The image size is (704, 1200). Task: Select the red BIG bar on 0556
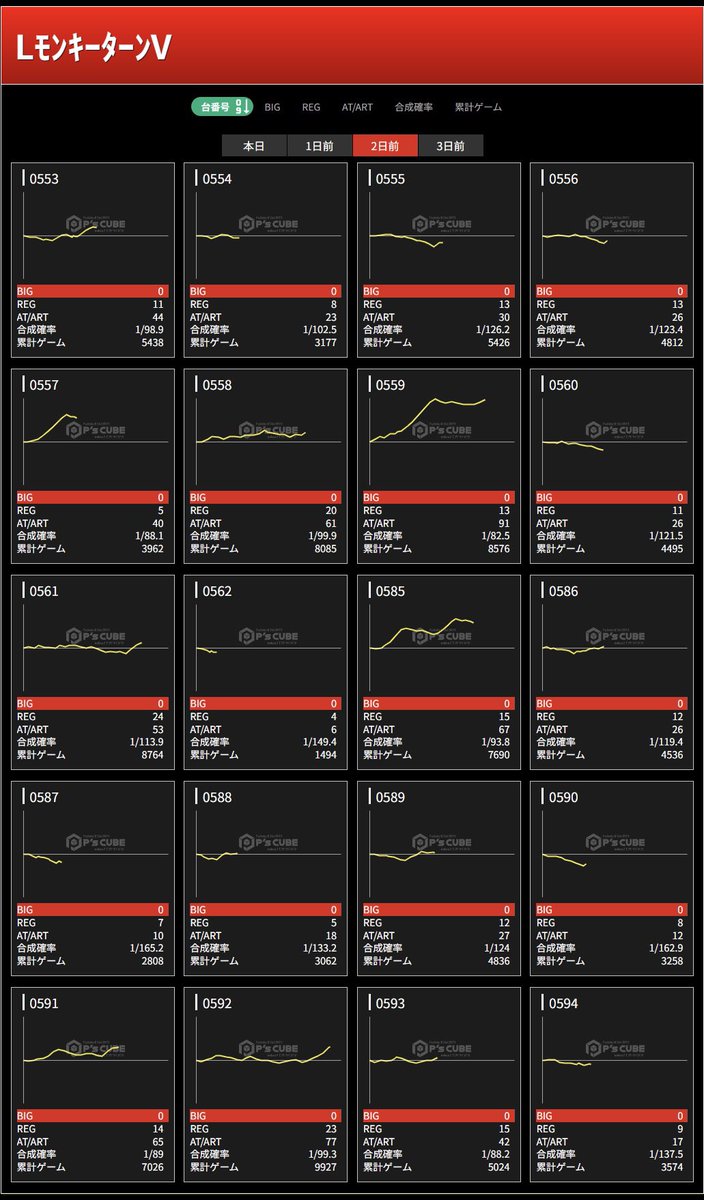[x=612, y=291]
